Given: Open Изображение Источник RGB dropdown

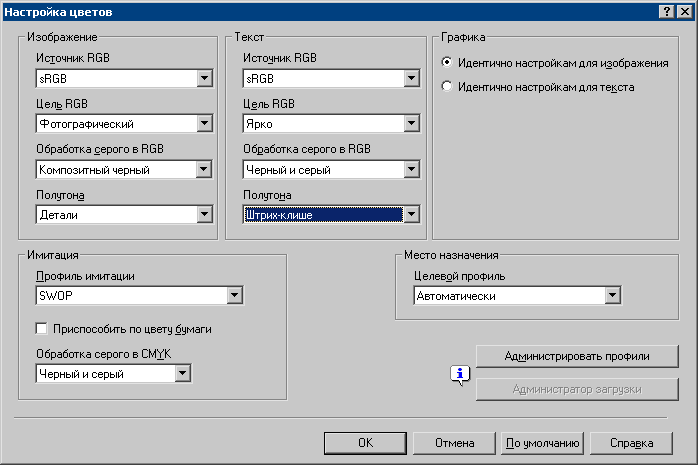Looking at the screenshot, I should coord(124,79).
